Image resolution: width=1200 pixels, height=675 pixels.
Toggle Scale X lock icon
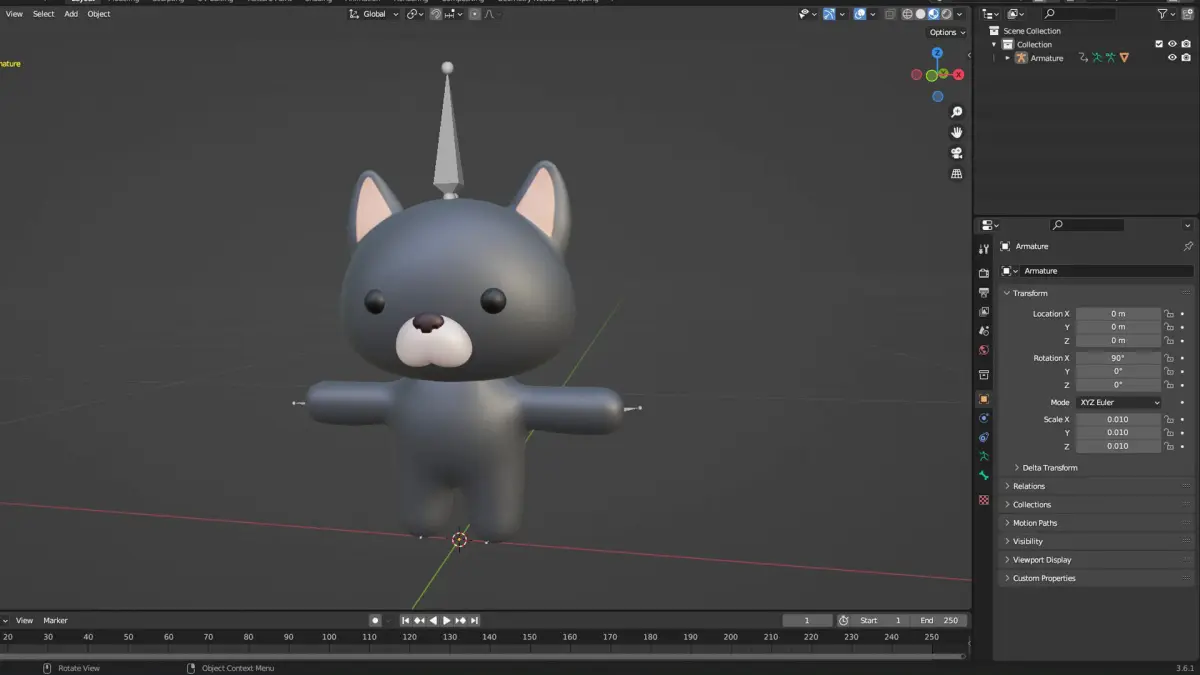(x=1168, y=420)
